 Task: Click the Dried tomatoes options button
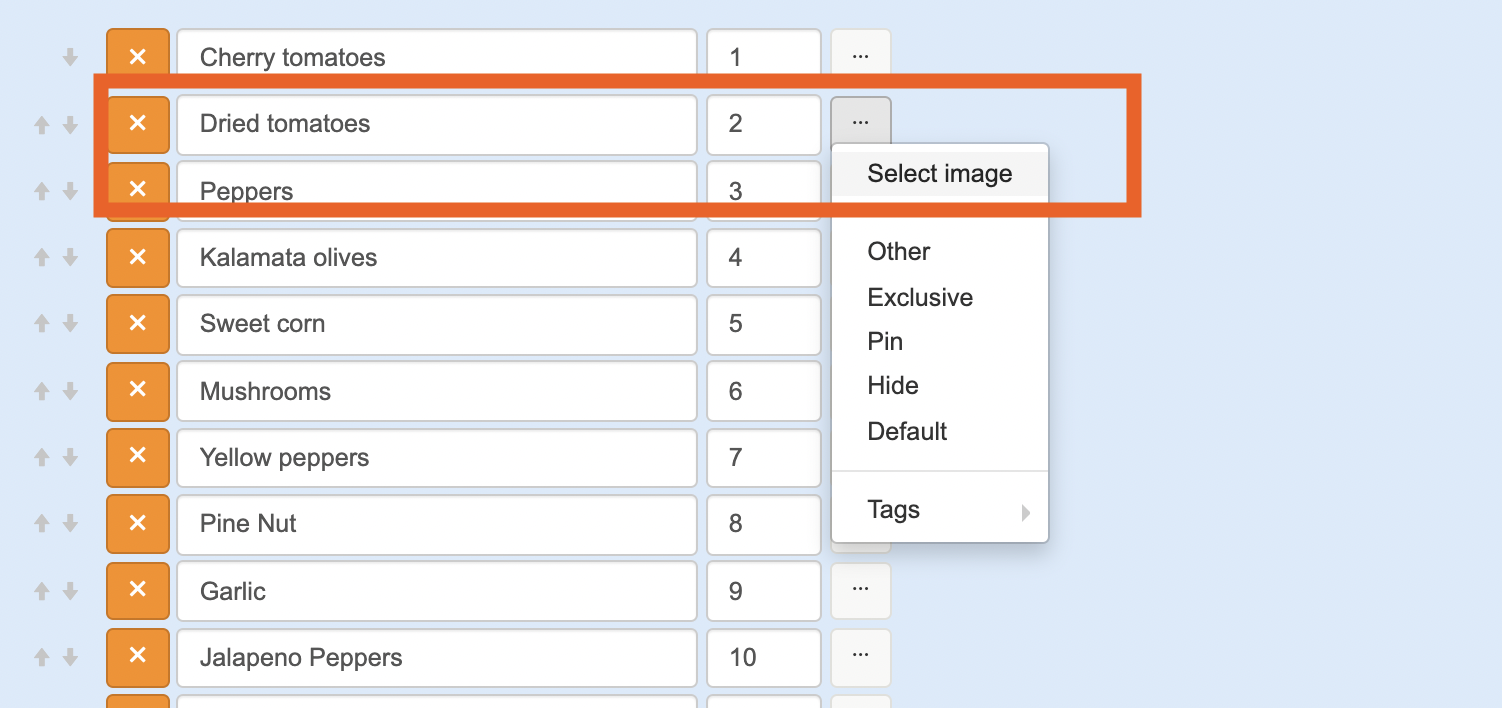pos(860,123)
